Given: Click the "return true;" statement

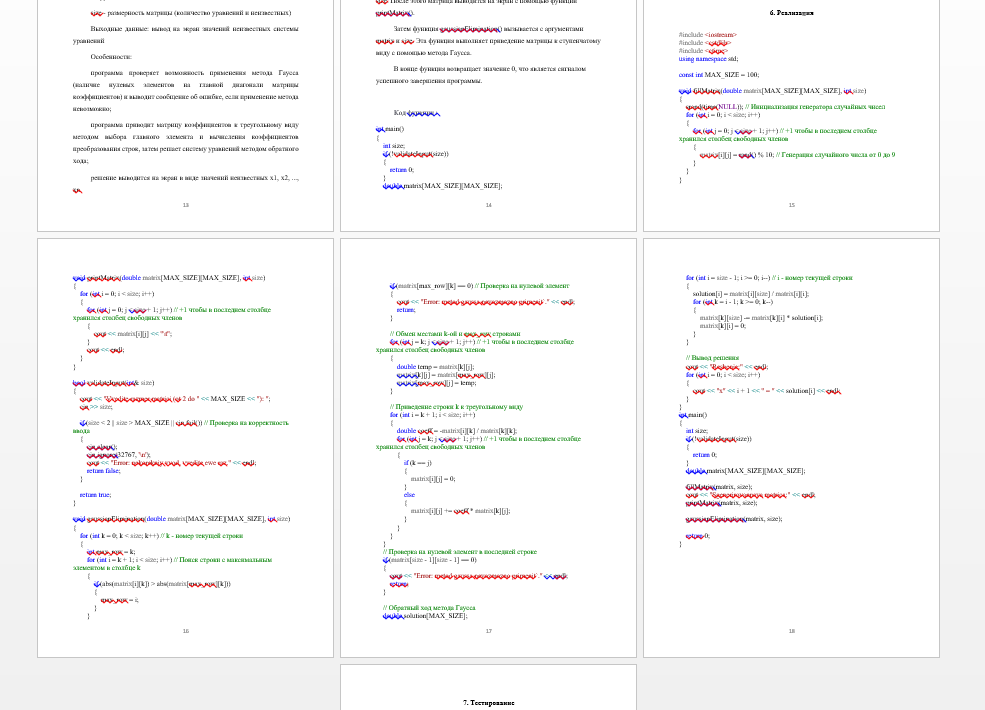Looking at the screenshot, I should [95, 495].
